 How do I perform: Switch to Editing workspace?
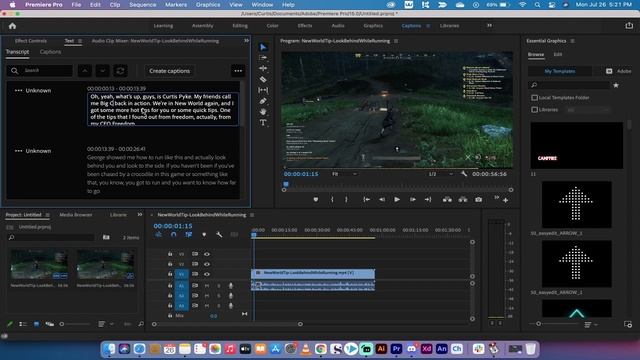click(x=240, y=26)
